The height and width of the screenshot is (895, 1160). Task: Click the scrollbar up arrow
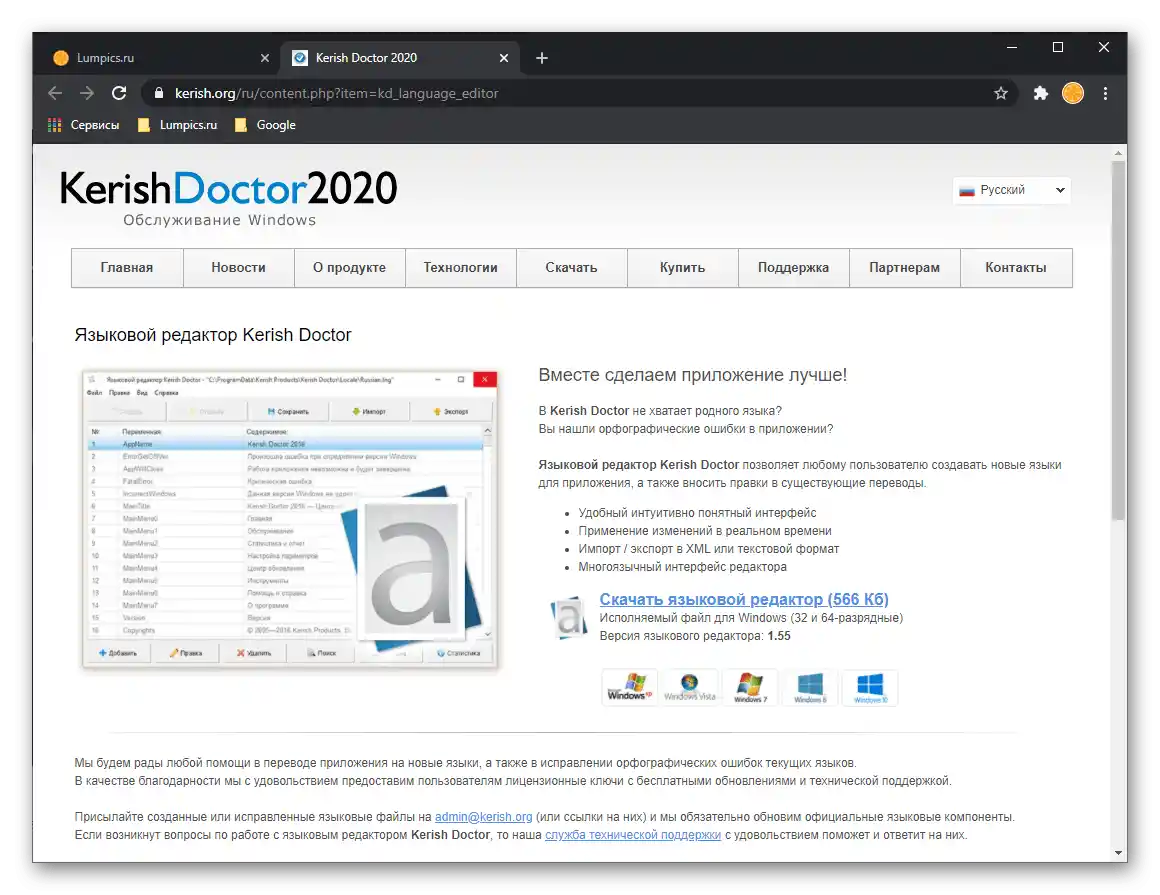(x=1118, y=153)
